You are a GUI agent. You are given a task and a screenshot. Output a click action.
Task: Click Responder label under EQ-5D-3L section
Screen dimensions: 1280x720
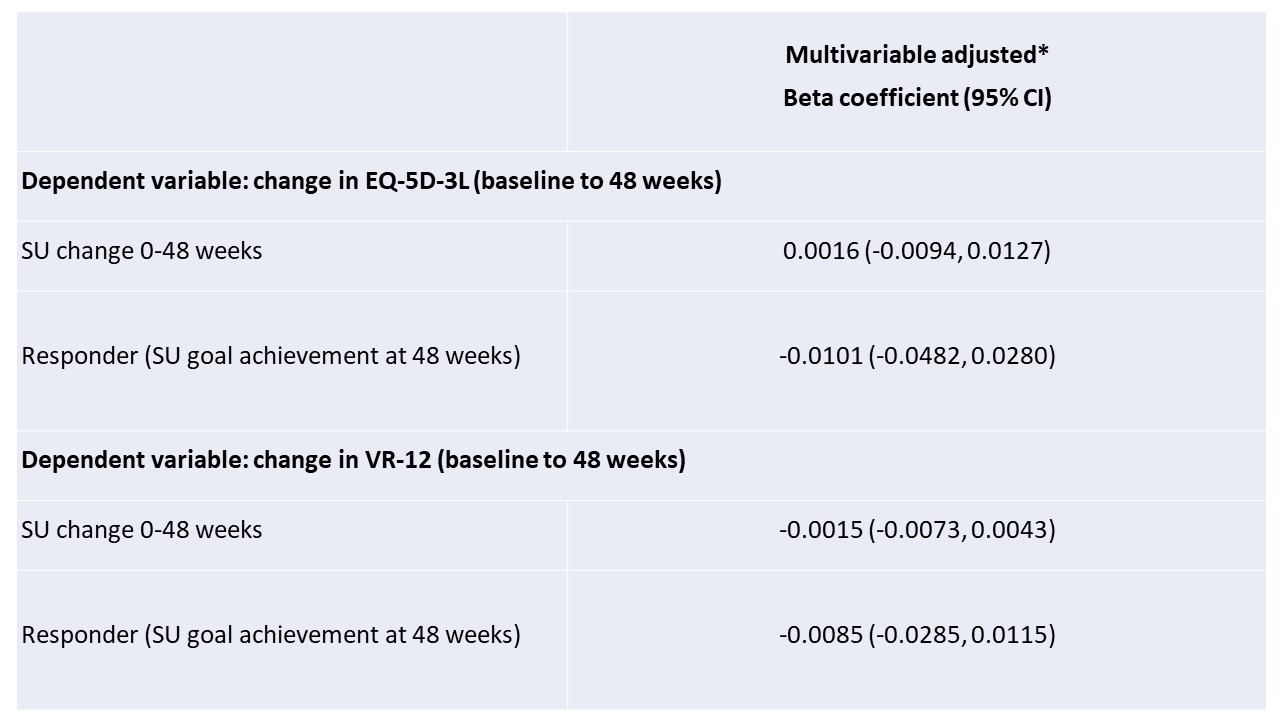tap(271, 355)
